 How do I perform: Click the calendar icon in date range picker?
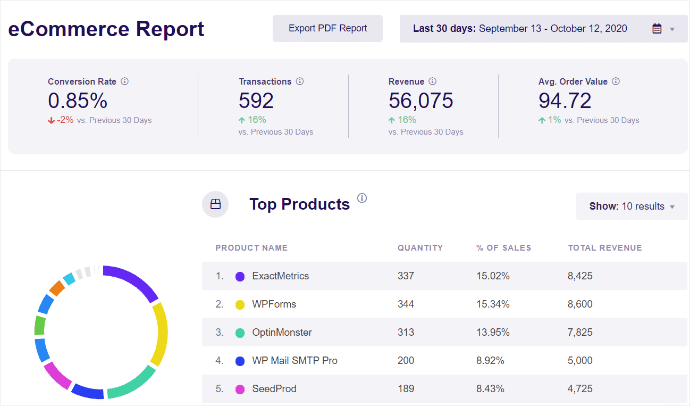tap(657, 29)
